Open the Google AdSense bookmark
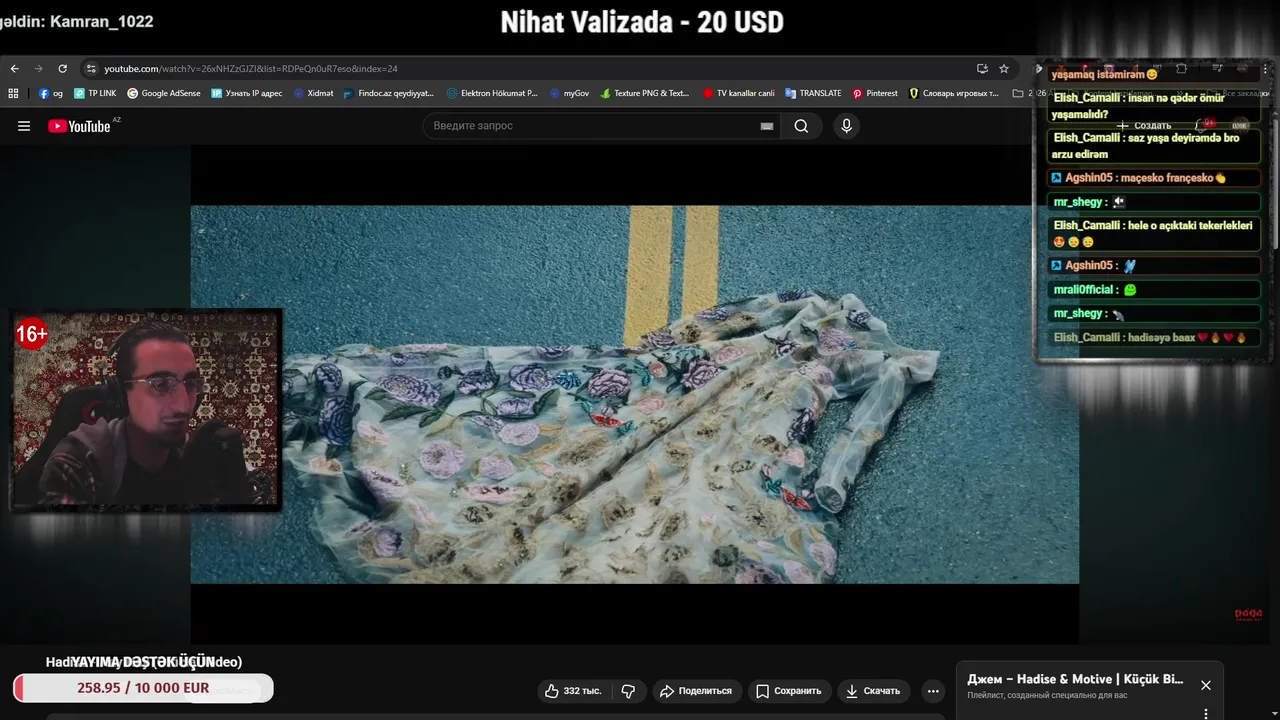 (x=164, y=93)
